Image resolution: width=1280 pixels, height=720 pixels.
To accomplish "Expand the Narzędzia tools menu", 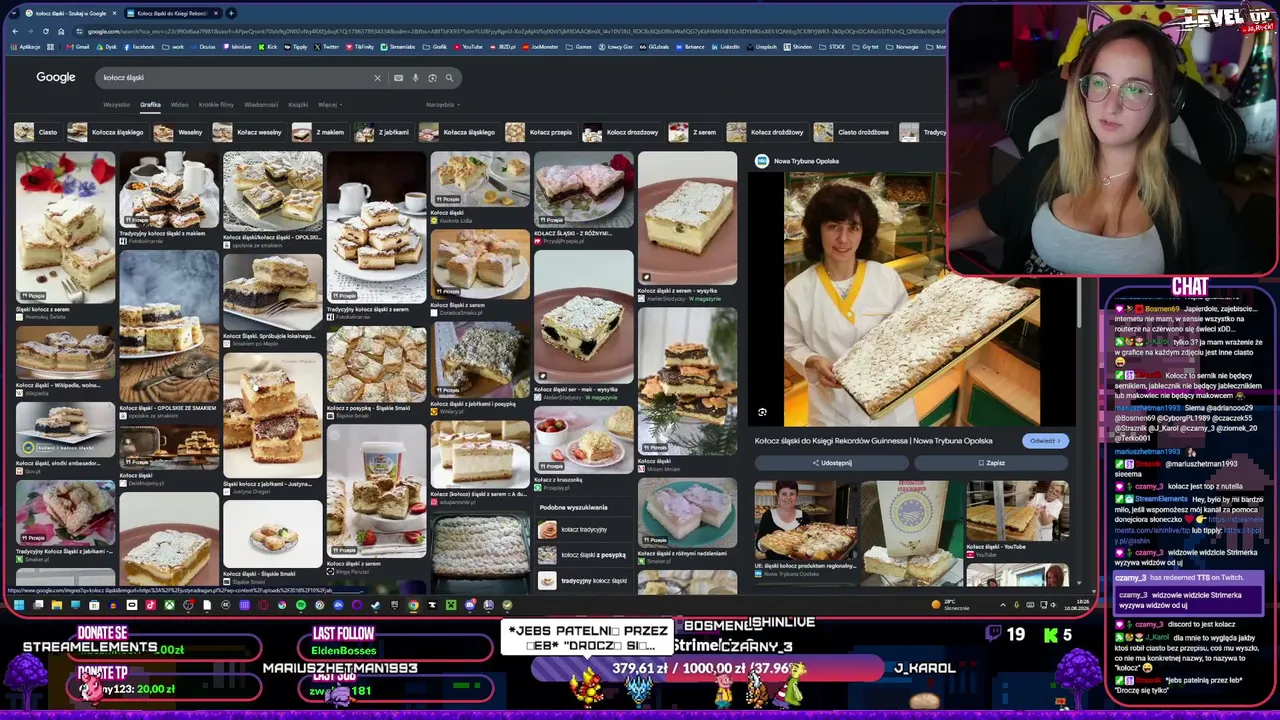I will click(x=443, y=105).
